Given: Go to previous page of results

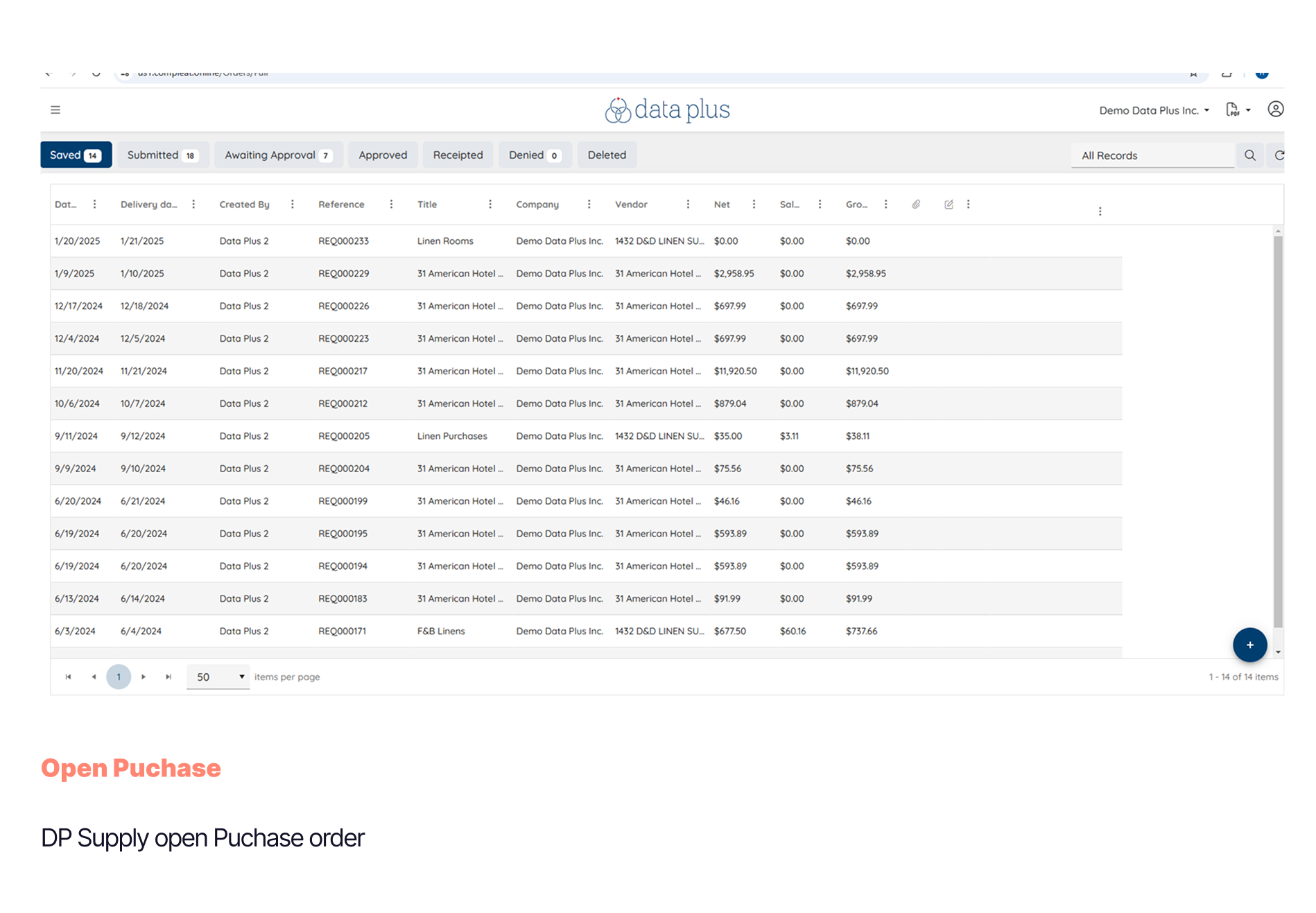Looking at the screenshot, I should tap(94, 677).
